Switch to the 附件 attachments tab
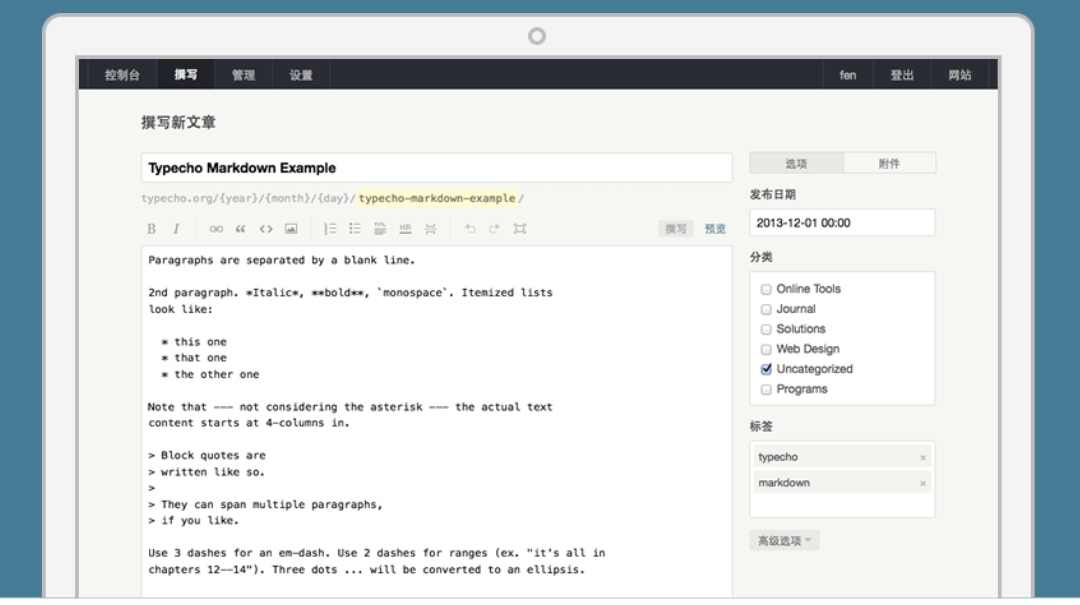Image resolution: width=1080 pixels, height=605 pixels. point(889,163)
